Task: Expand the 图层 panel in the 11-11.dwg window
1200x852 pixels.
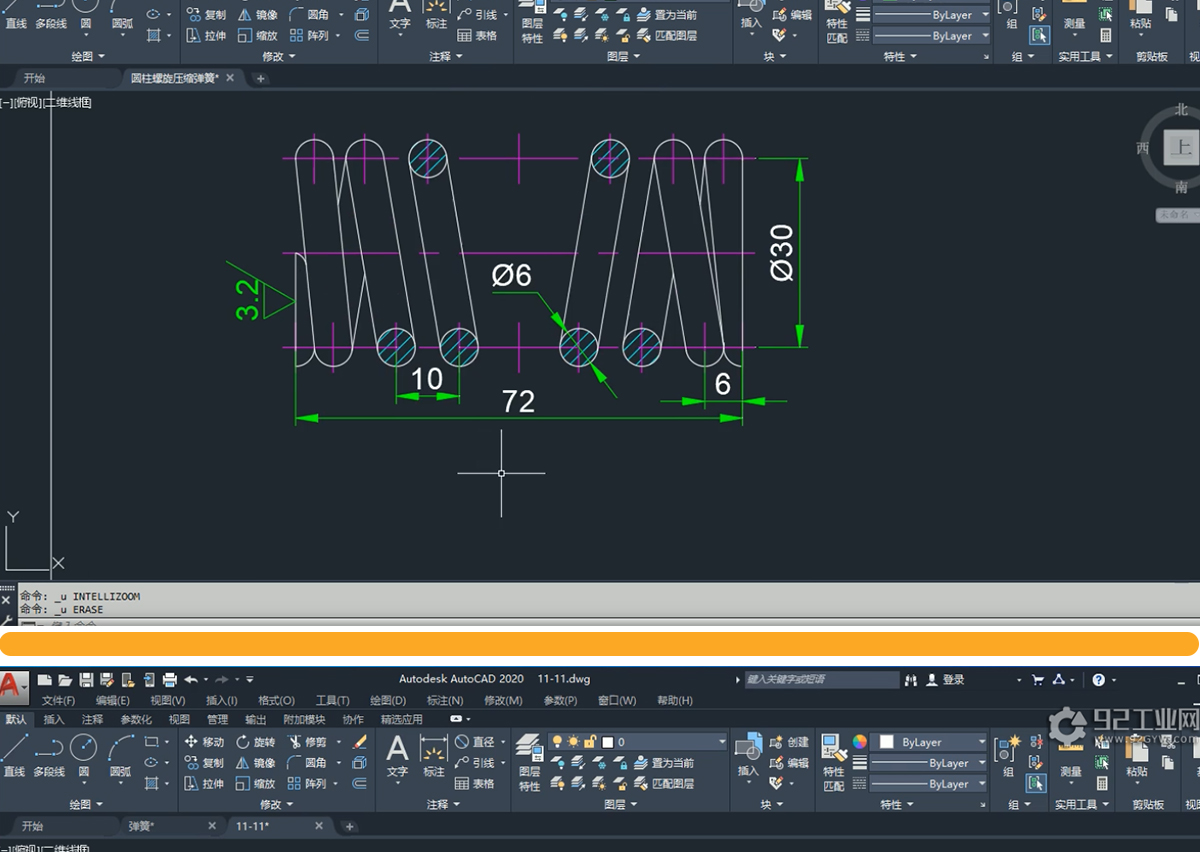Action: (620, 804)
